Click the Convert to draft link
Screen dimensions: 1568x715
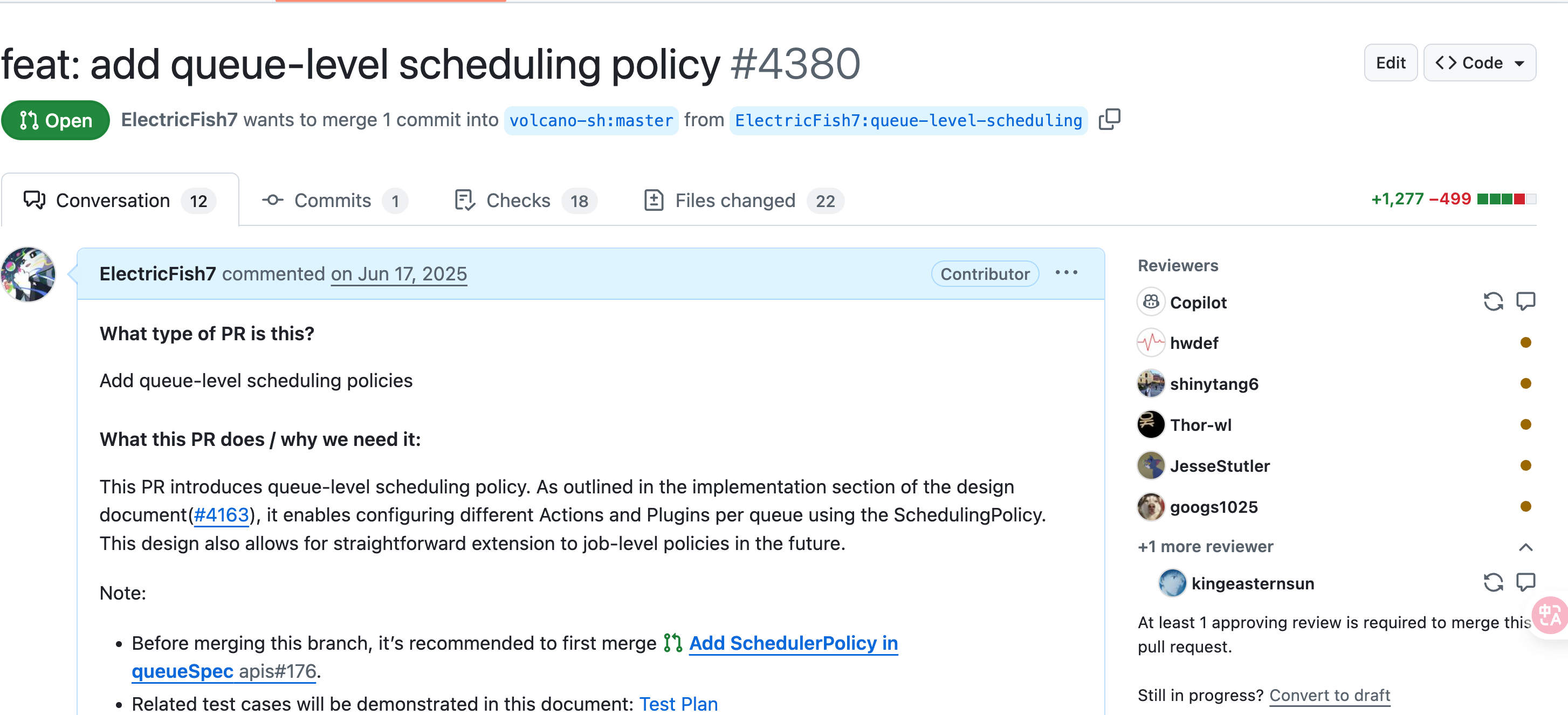tap(1329, 695)
